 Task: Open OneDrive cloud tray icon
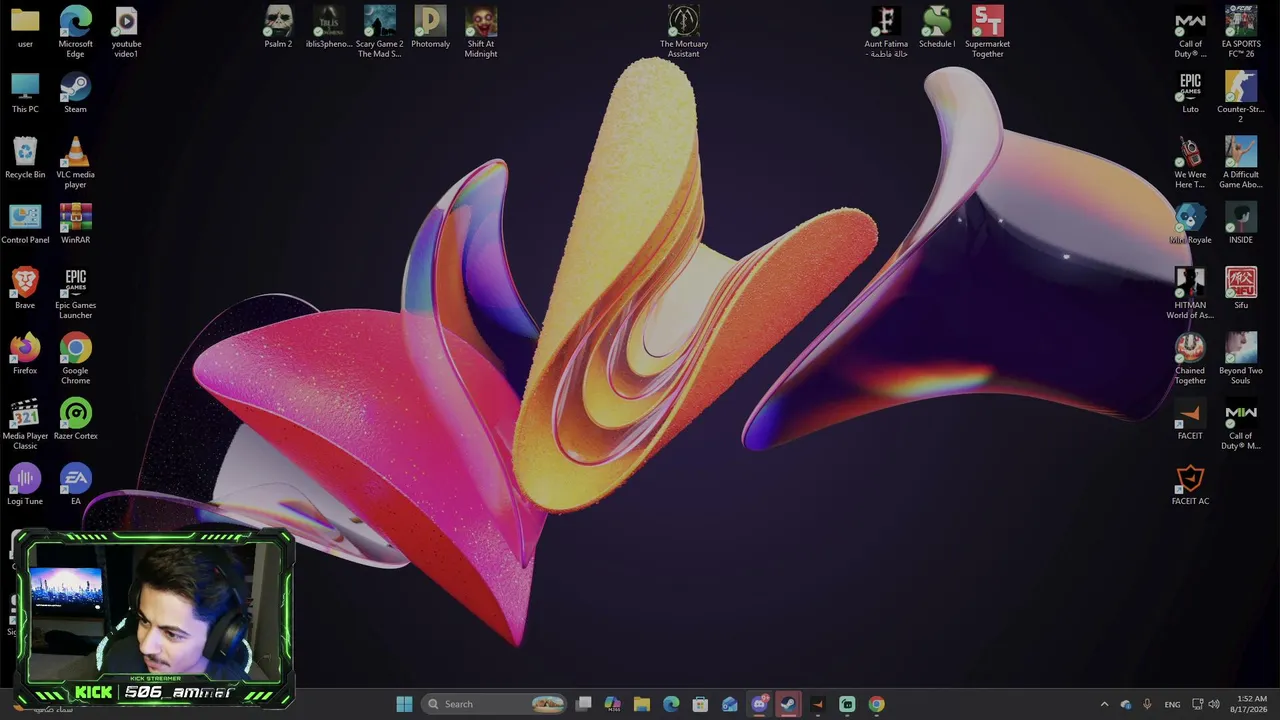pyautogui.click(x=1126, y=704)
